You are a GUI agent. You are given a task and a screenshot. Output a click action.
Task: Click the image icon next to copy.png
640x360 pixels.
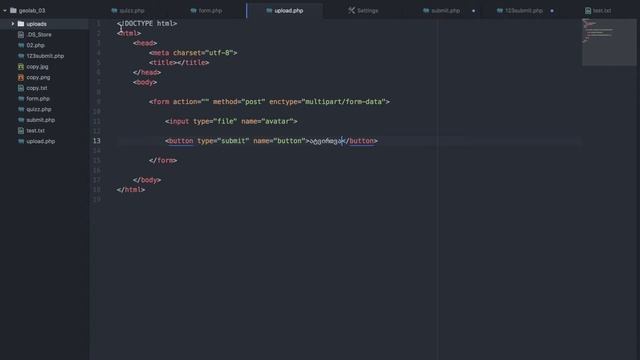pyautogui.click(x=21, y=77)
